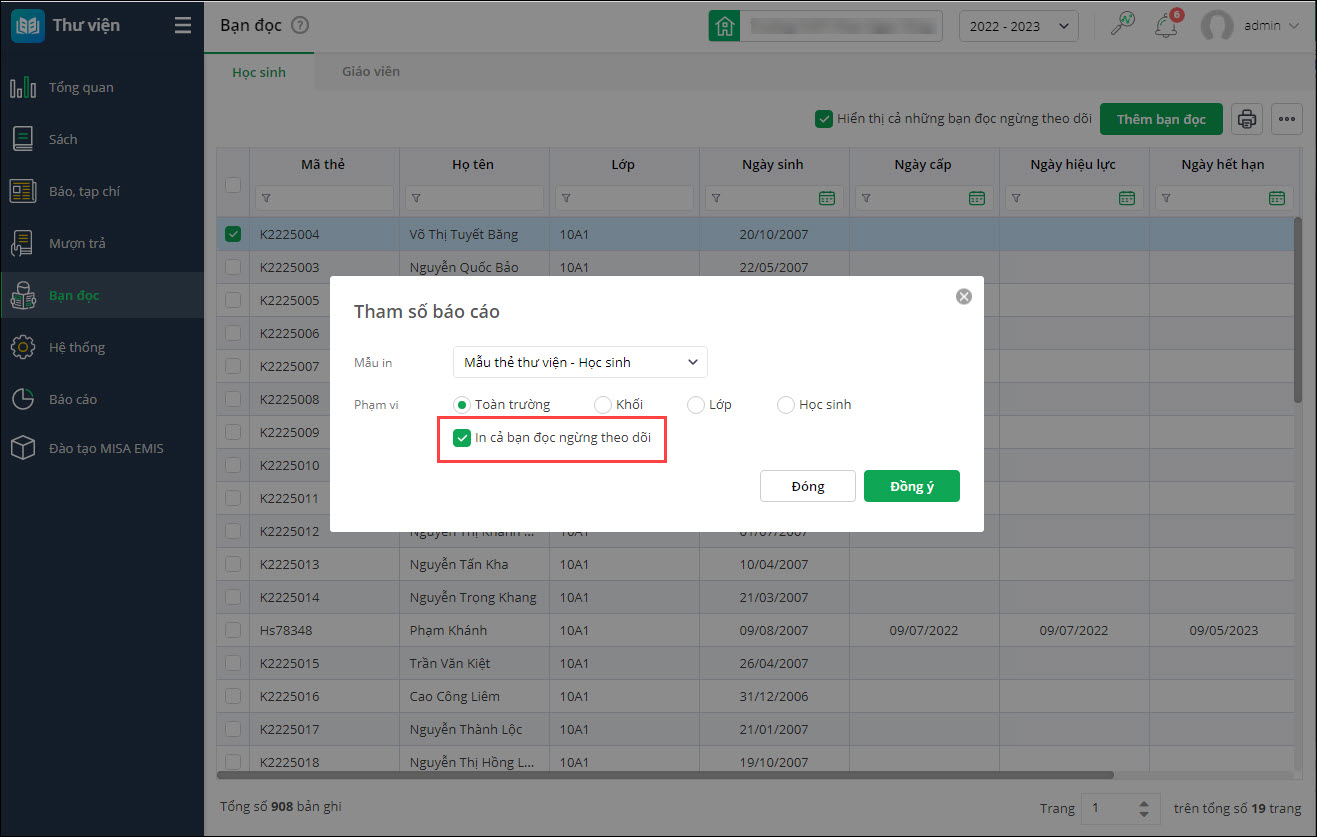Screen dimensions: 1317x837
Task: Click the name Nguyễn Thành Lộc
Action: (x=466, y=729)
